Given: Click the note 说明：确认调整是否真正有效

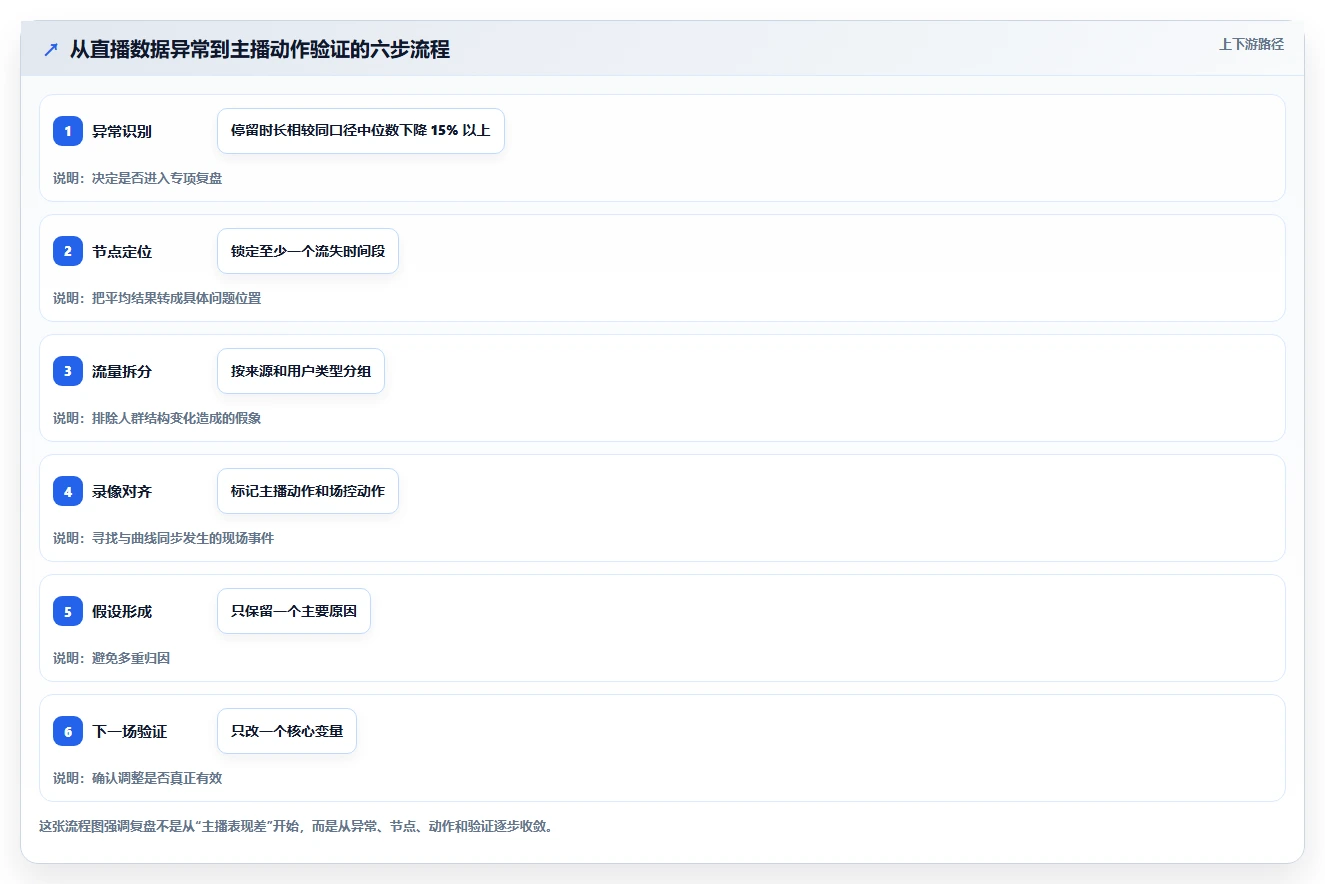Looking at the screenshot, I should (x=138, y=778).
